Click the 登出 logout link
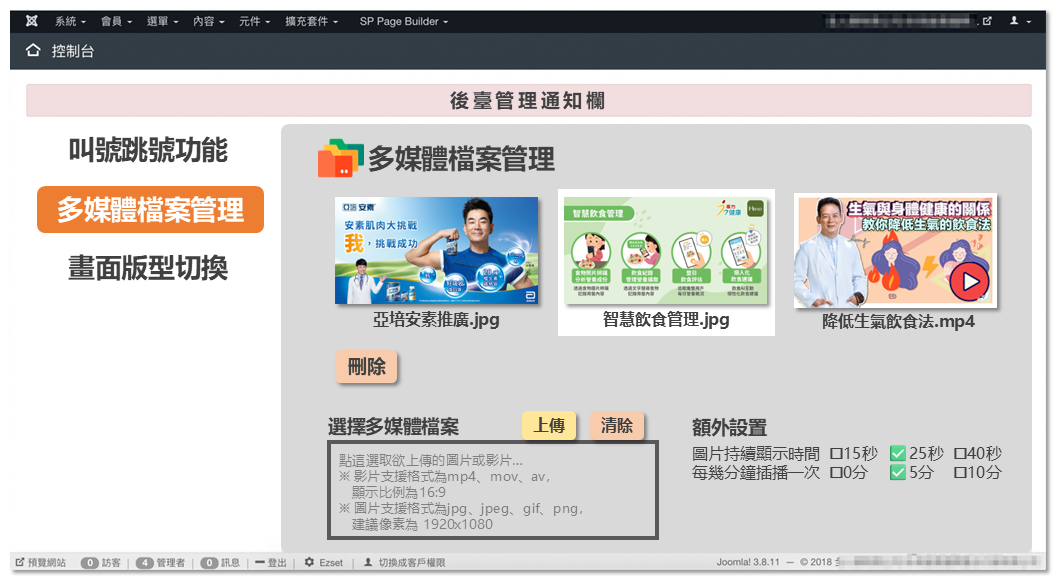Image resolution: width=1058 pixels, height=583 pixels. [x=271, y=563]
